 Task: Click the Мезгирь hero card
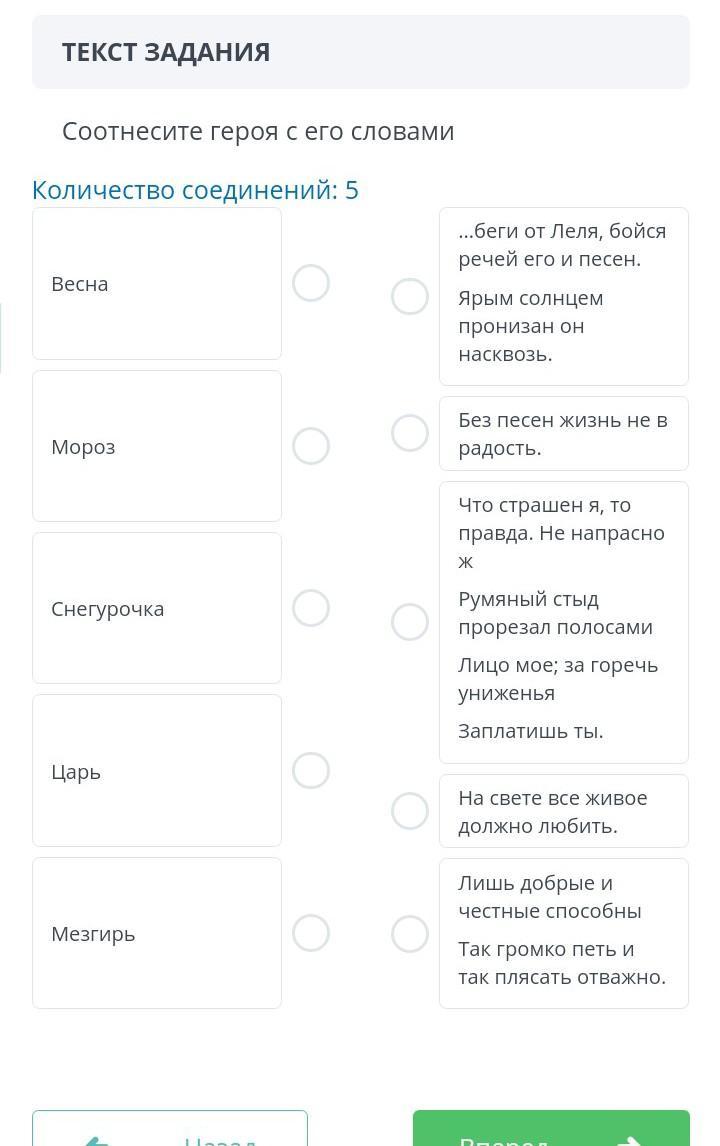pyautogui.click(x=157, y=933)
